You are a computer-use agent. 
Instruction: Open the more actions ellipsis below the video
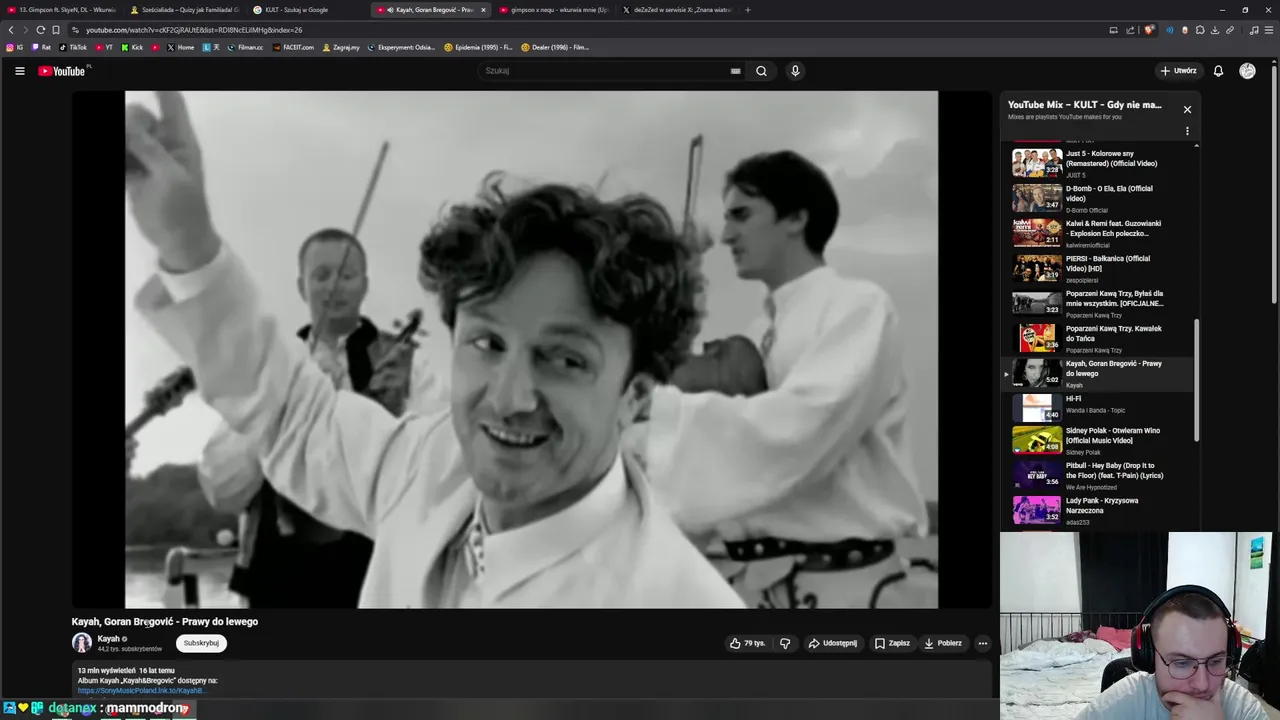983,643
